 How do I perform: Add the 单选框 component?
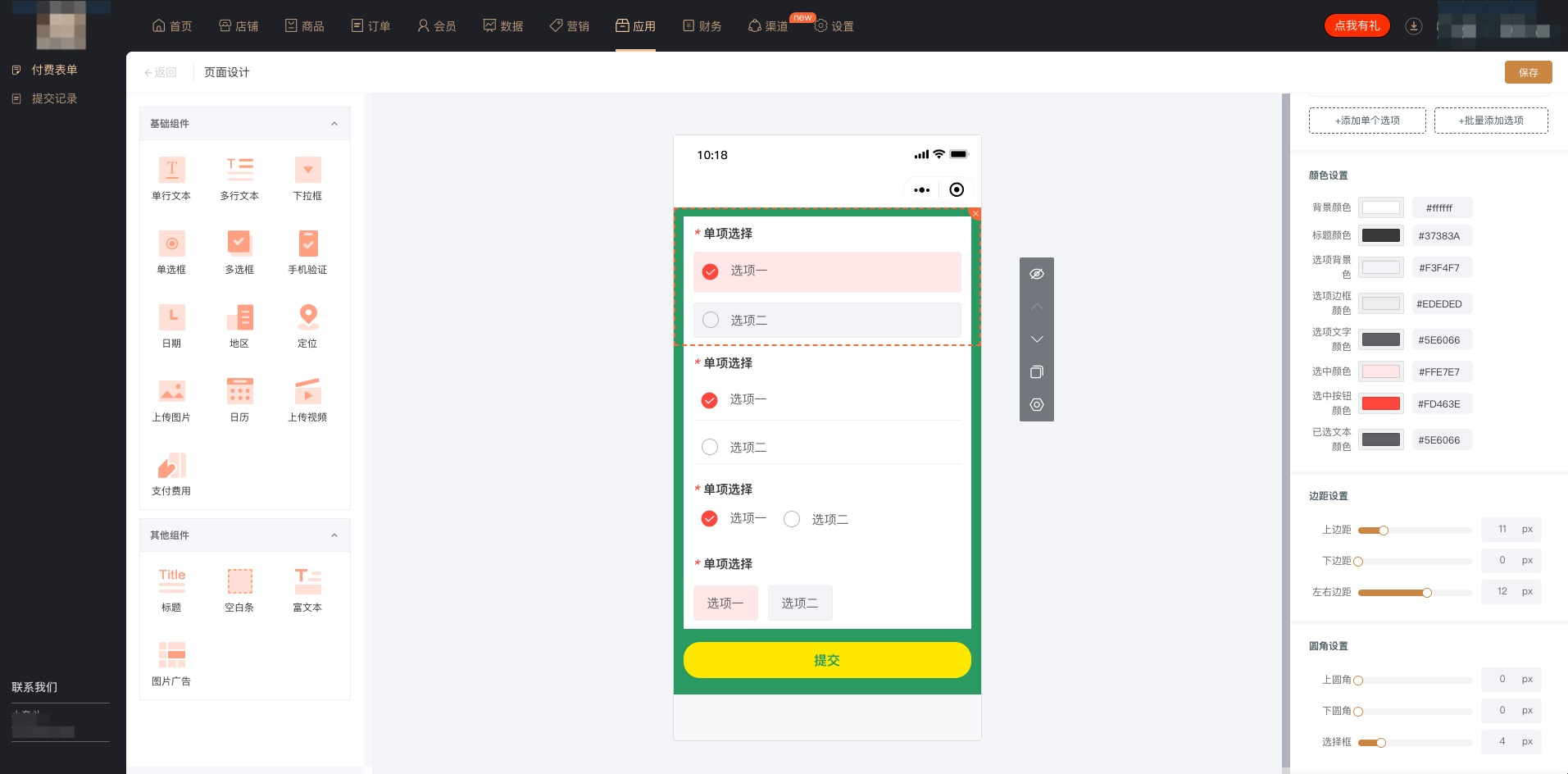click(171, 253)
